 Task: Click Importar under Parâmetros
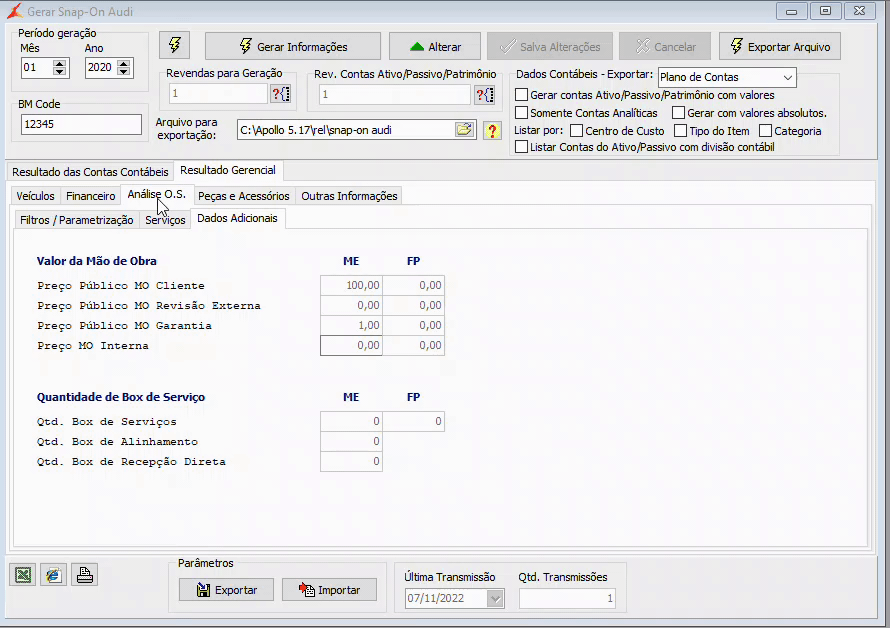coord(329,590)
